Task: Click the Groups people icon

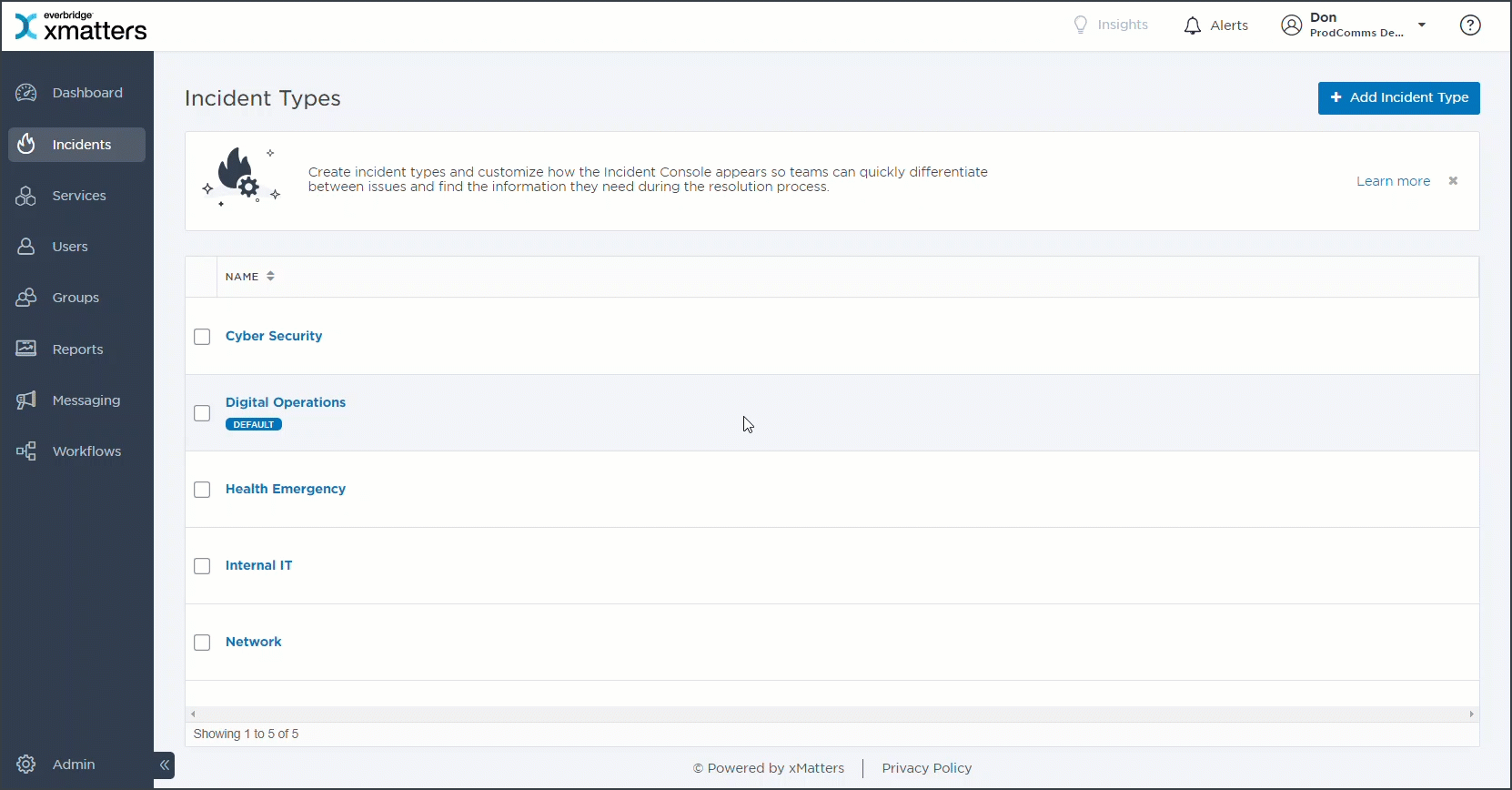Action: [x=26, y=298]
